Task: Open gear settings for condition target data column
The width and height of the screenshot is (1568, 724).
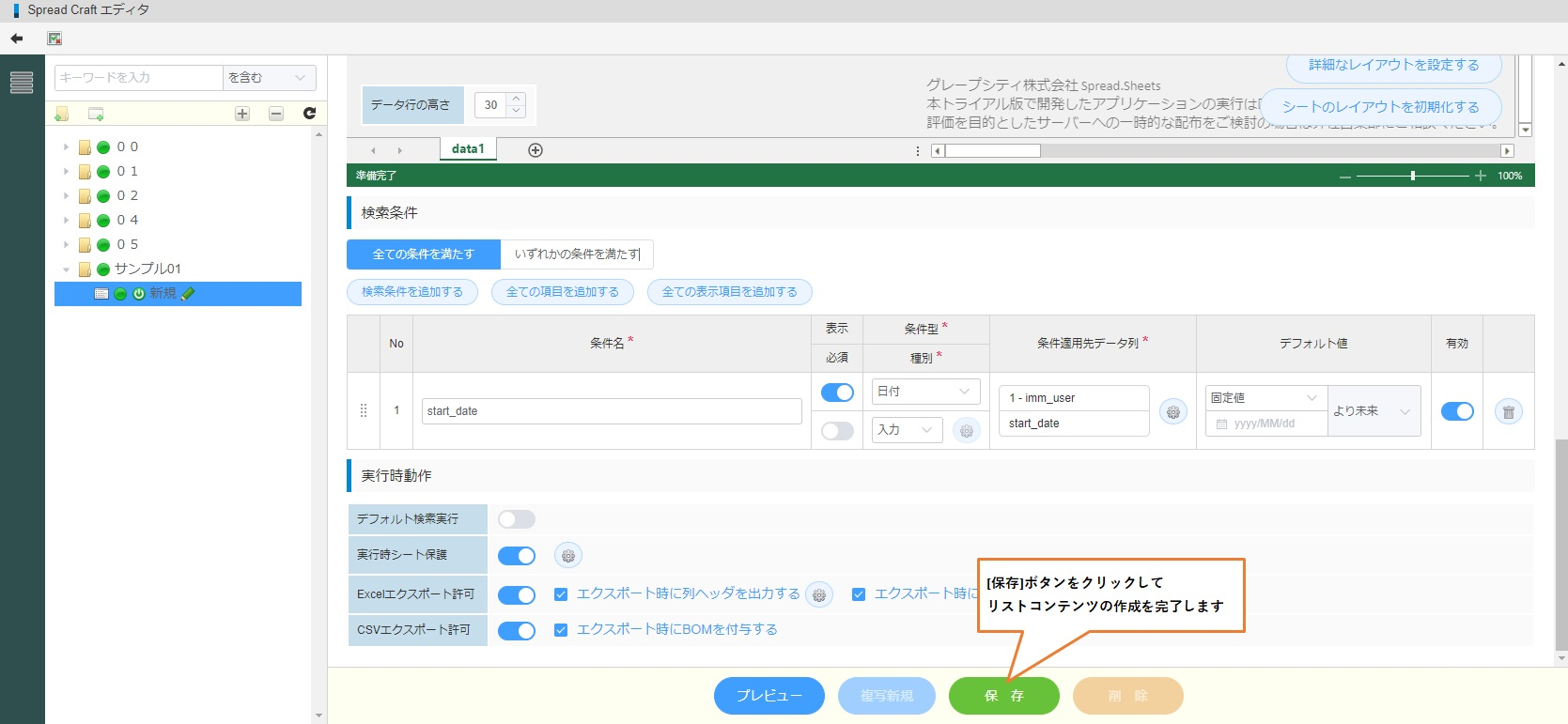Action: 1172,411
